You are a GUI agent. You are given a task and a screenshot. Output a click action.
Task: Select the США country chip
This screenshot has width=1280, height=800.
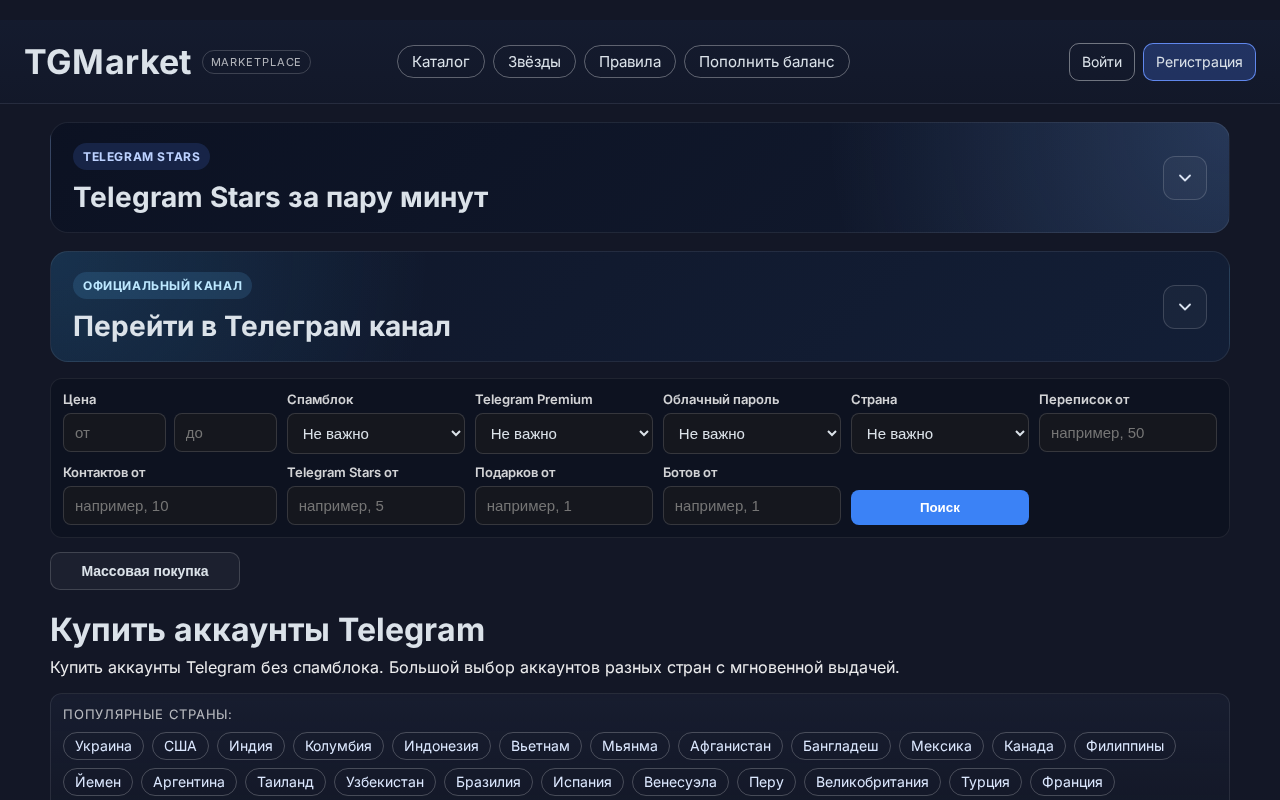[180, 746]
